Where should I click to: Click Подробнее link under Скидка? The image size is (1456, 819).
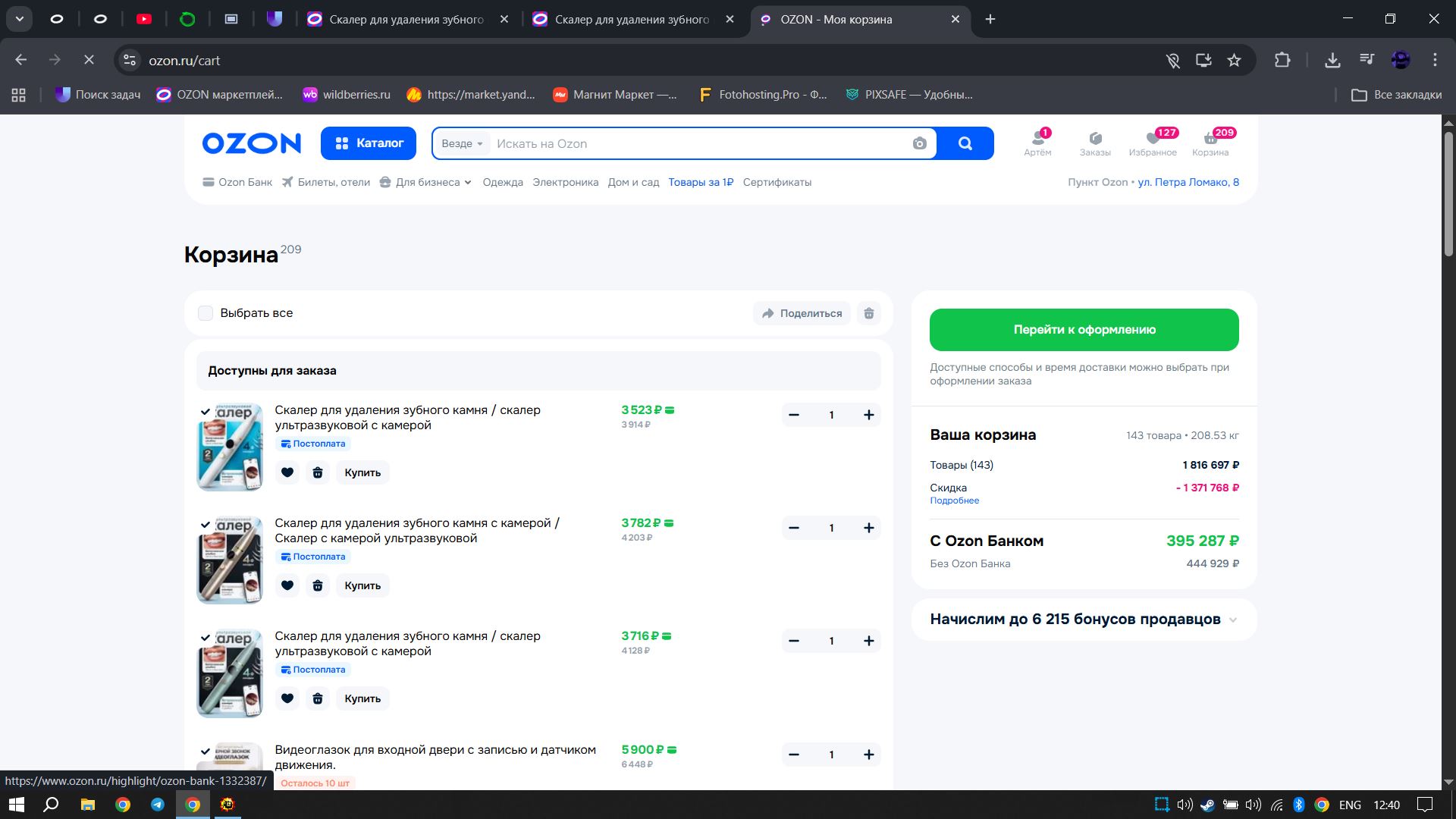pyautogui.click(x=954, y=500)
